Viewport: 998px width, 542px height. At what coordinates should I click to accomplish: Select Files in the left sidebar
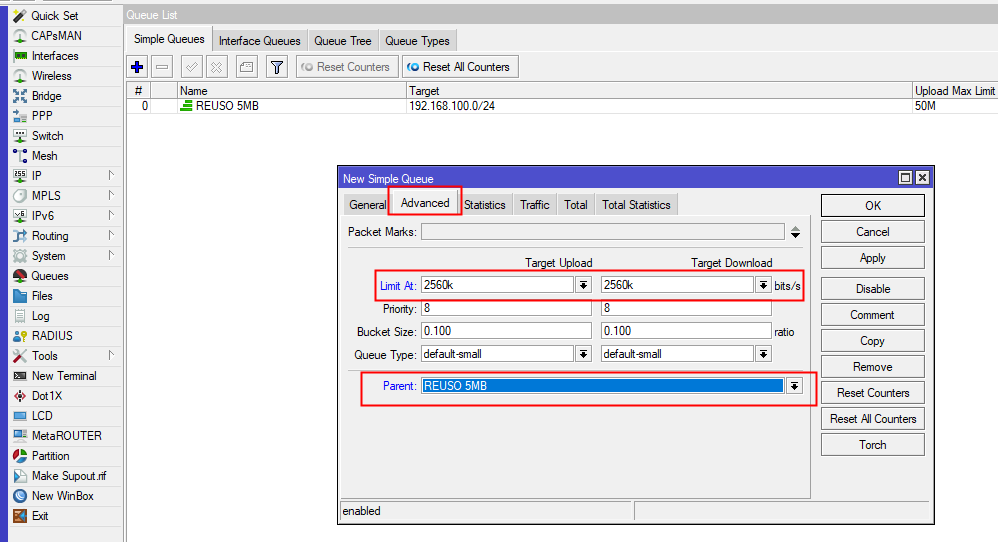tap(42, 296)
